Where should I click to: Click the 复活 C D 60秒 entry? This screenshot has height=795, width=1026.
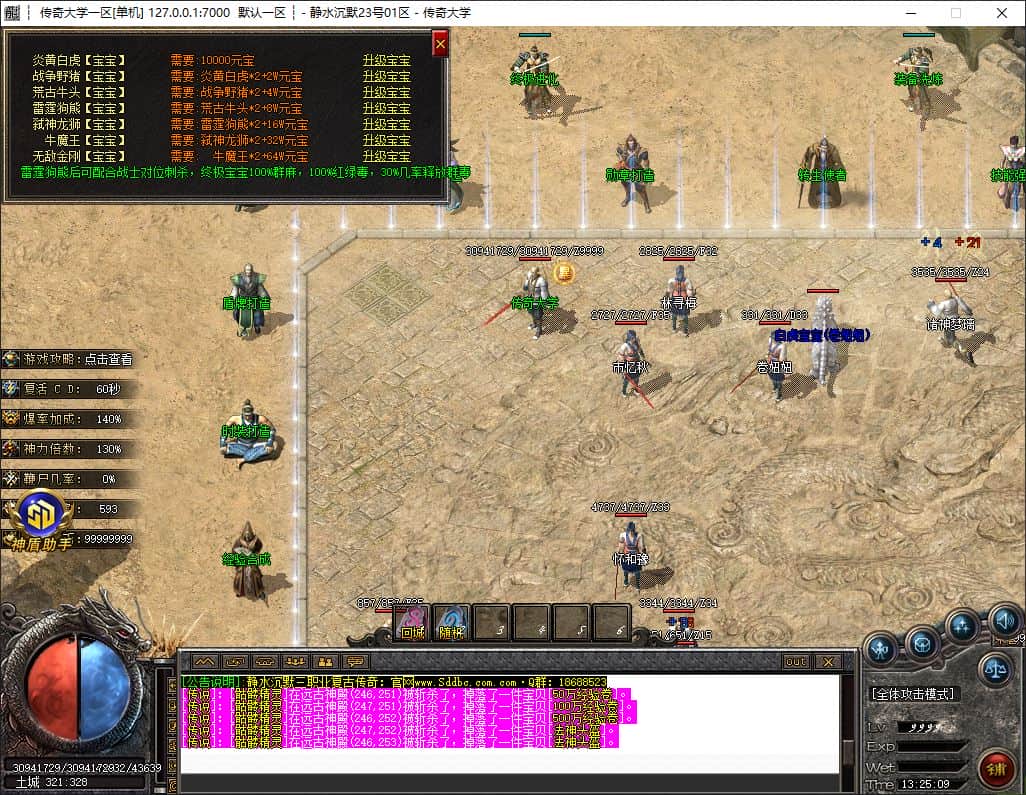point(69,389)
